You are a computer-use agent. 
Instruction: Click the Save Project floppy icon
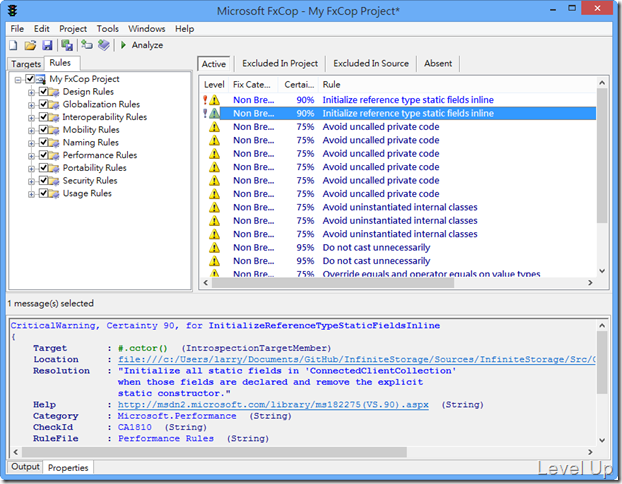[x=47, y=45]
